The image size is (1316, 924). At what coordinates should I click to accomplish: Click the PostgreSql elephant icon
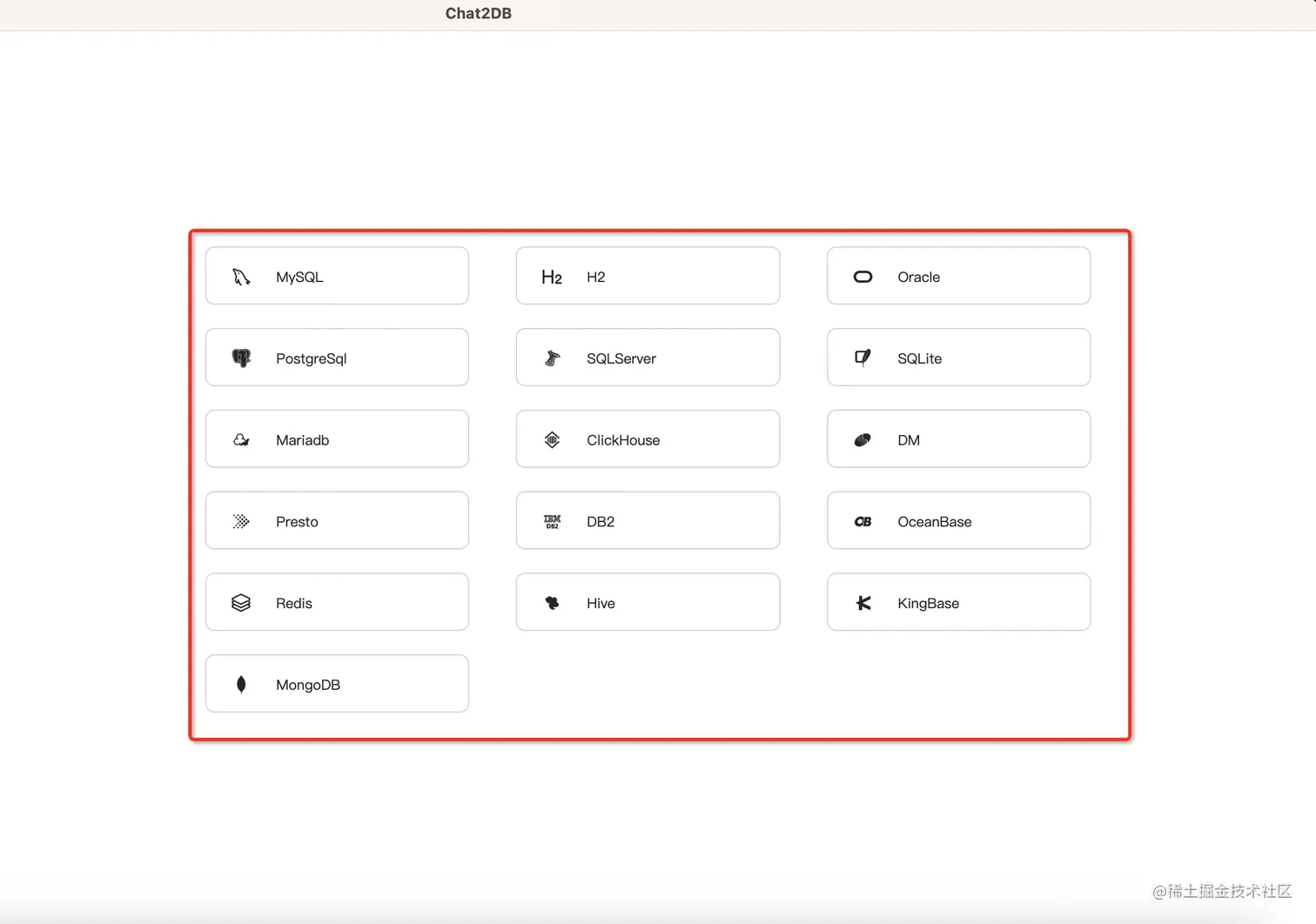pyautogui.click(x=241, y=358)
